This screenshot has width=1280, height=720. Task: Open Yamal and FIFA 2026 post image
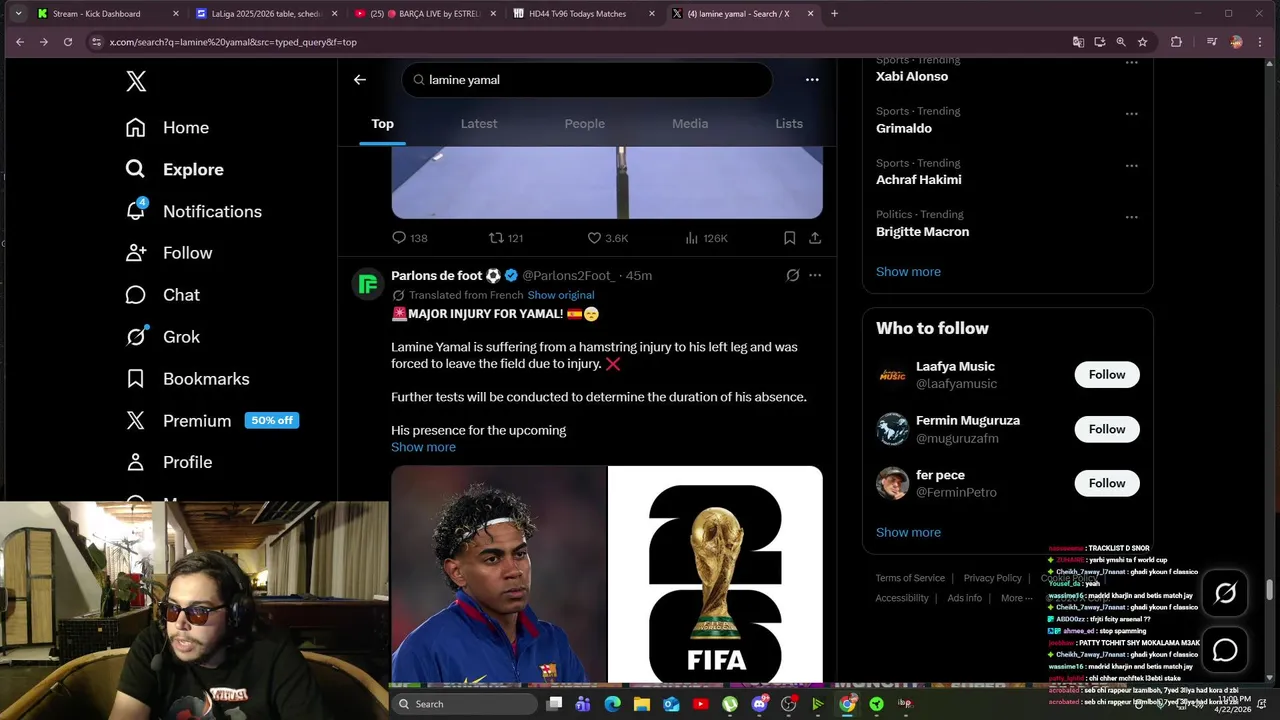click(607, 574)
